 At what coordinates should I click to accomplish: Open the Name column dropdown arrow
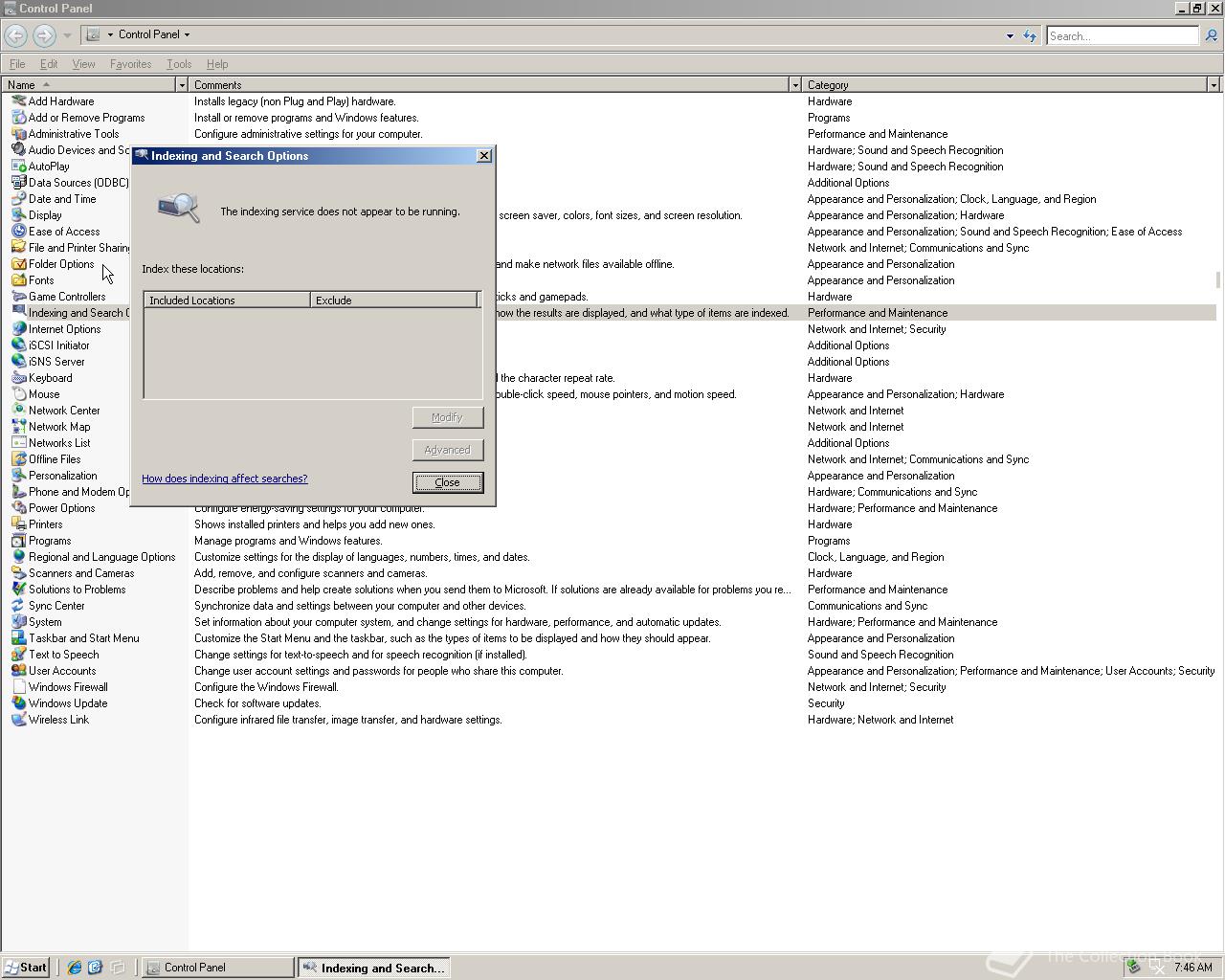pyautogui.click(x=181, y=85)
